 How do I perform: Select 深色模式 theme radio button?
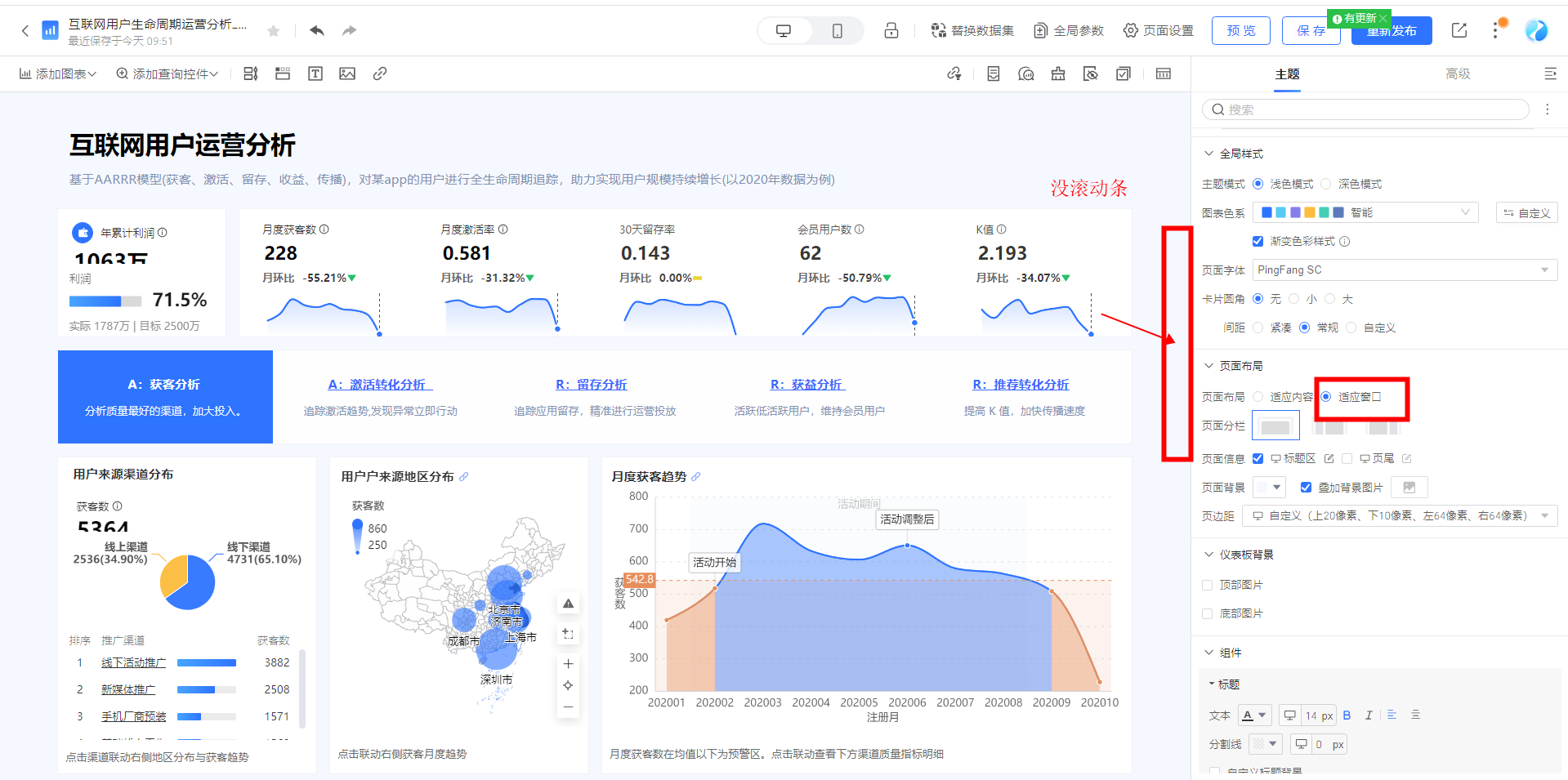pyautogui.click(x=1326, y=185)
